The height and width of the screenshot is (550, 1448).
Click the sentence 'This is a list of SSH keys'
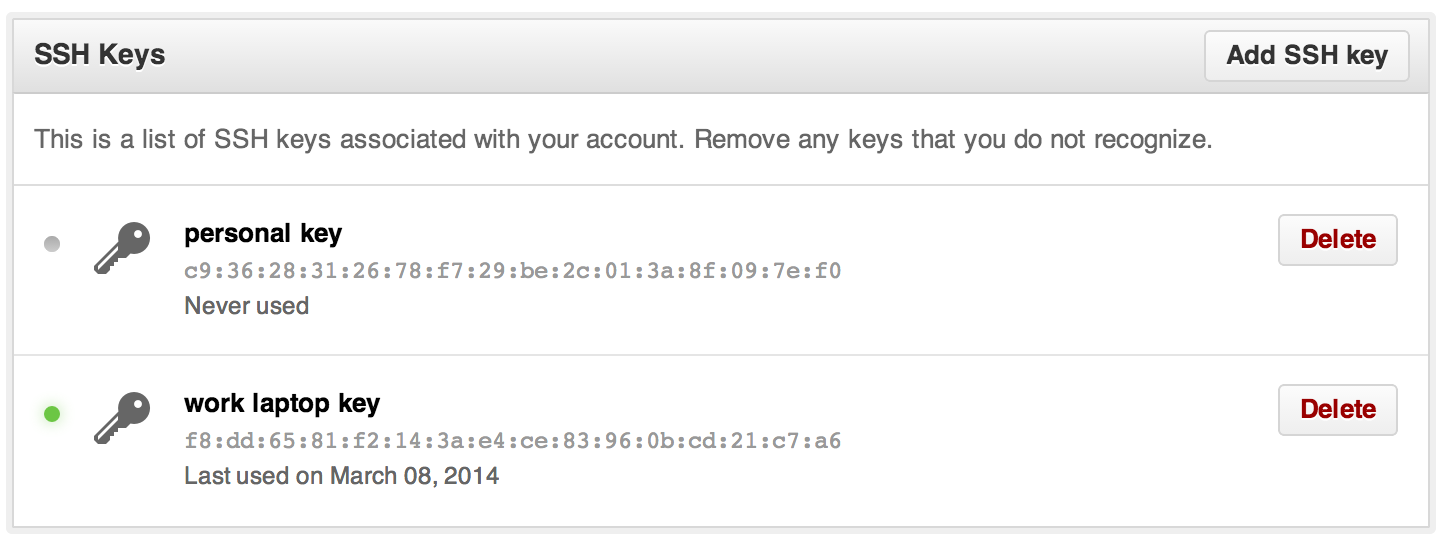pos(182,139)
